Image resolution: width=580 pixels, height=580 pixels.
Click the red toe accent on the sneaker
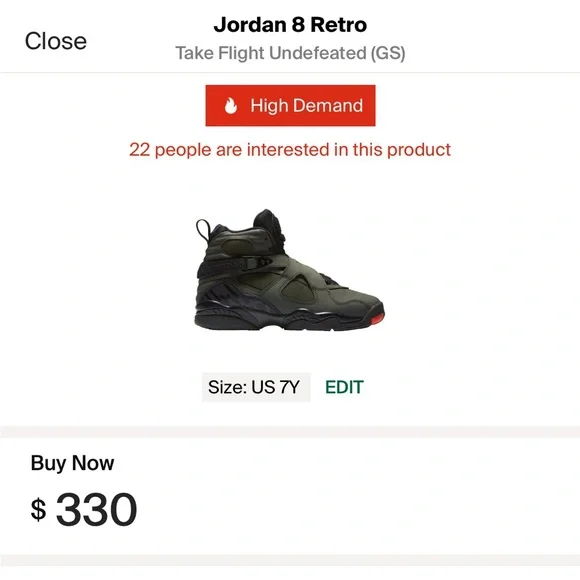[x=376, y=318]
